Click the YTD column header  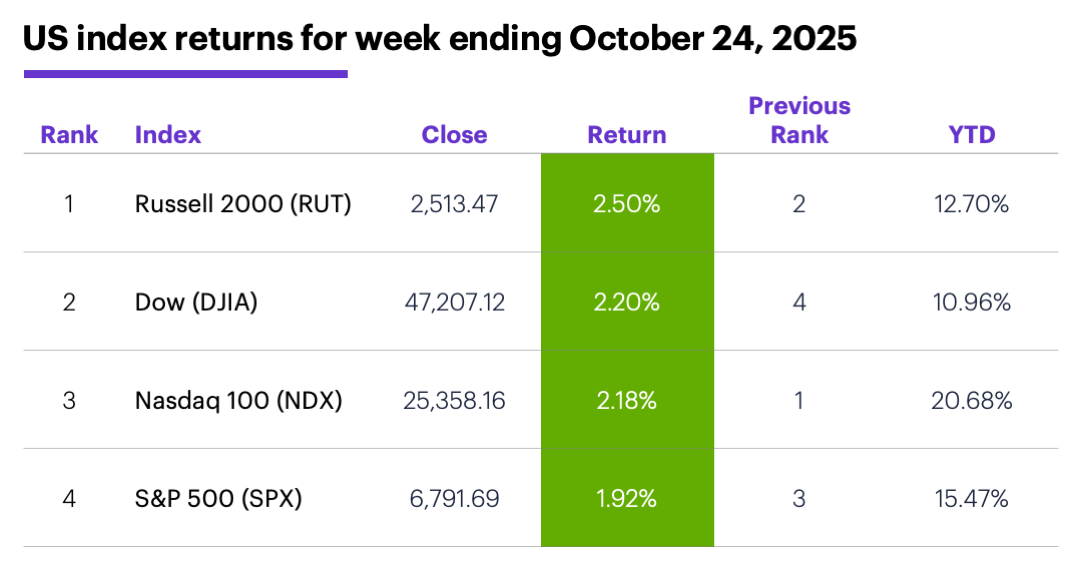[x=972, y=135]
